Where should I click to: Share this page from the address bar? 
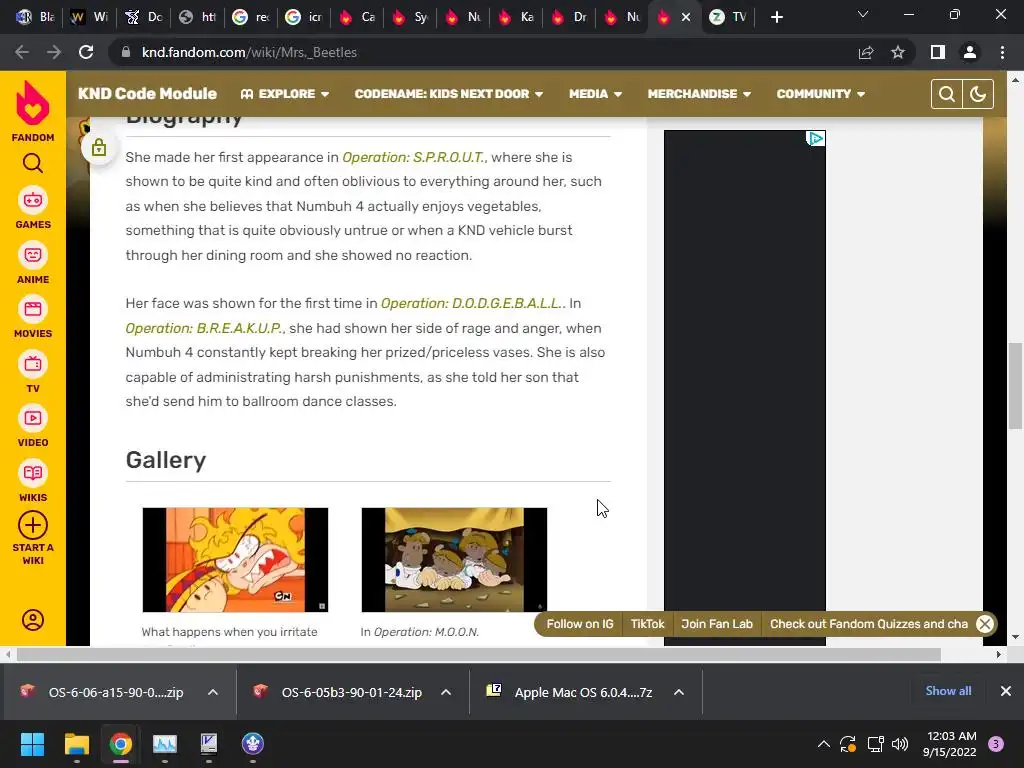pos(866,52)
